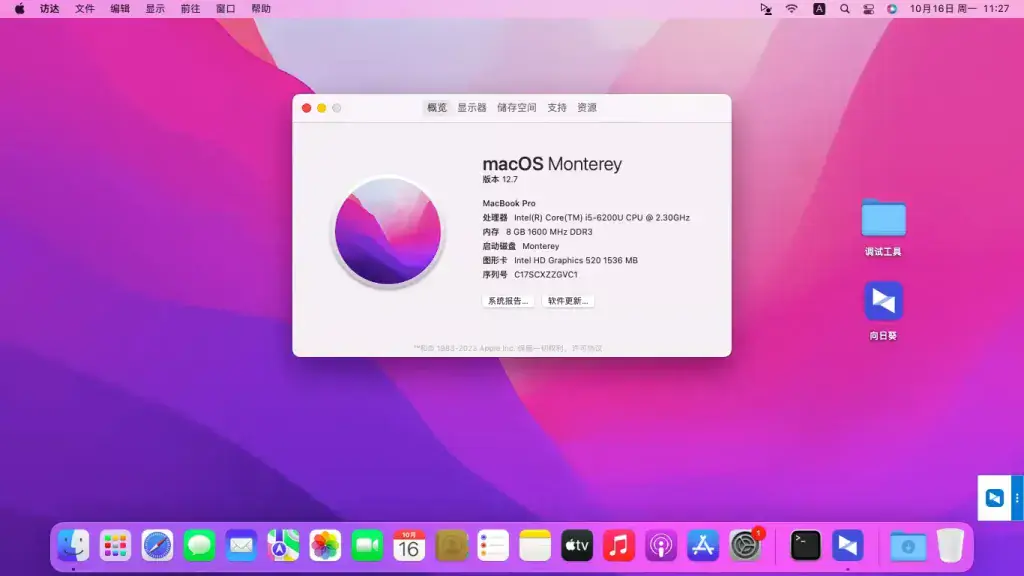The width and height of the screenshot is (1024, 576).
Task: Minimize the About This Mac window
Action: pyautogui.click(x=321, y=108)
